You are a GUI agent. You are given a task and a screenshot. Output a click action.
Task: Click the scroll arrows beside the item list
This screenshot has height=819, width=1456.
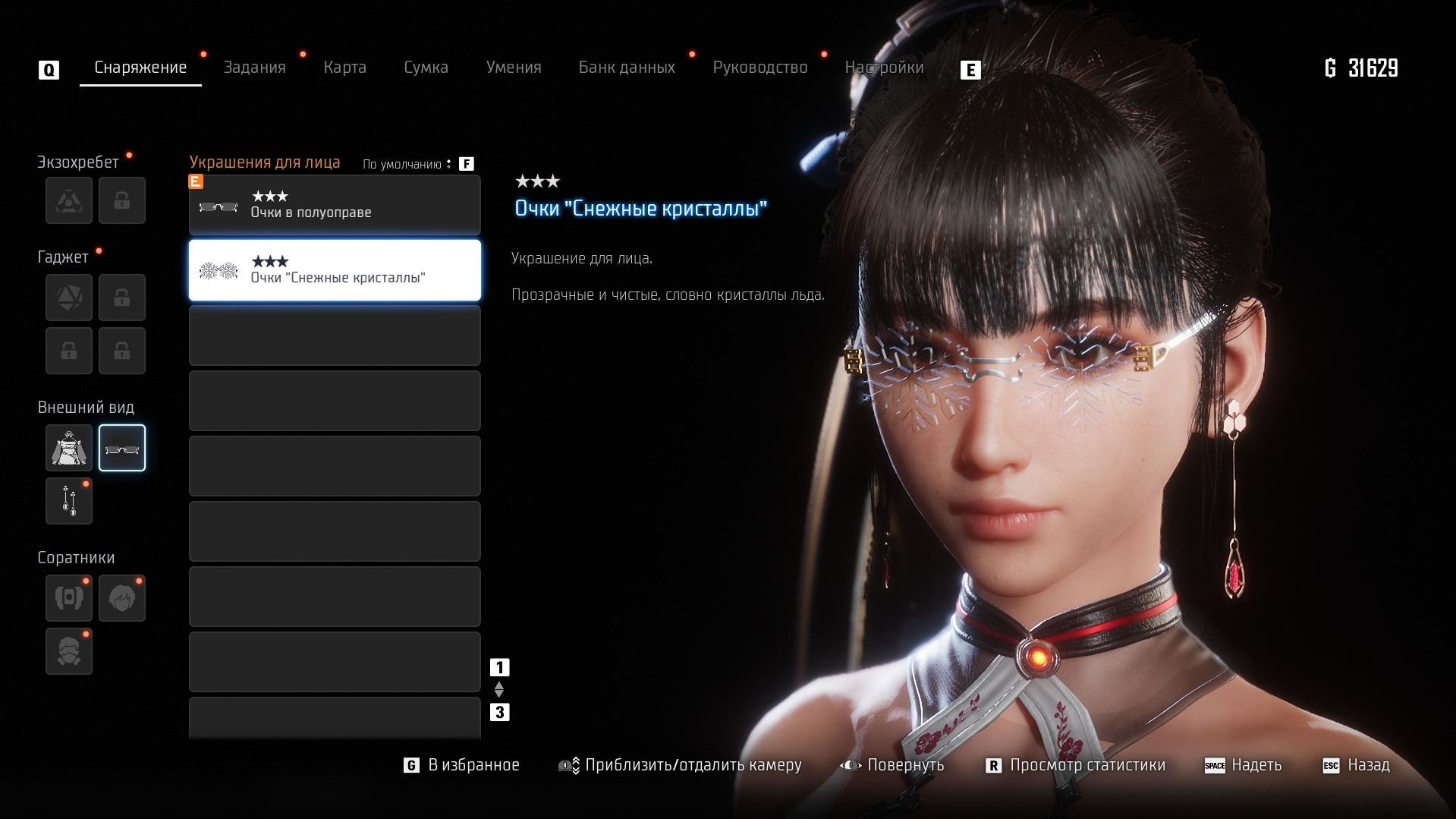tap(499, 689)
